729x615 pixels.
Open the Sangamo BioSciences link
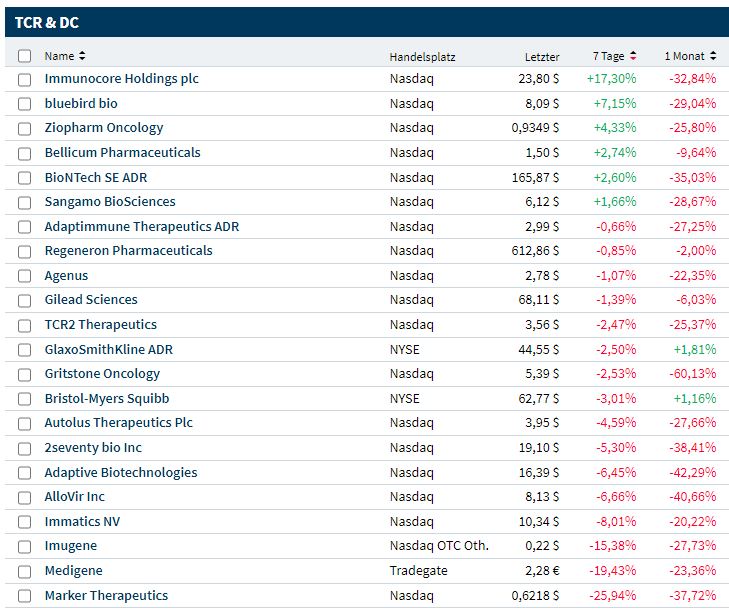(110, 202)
